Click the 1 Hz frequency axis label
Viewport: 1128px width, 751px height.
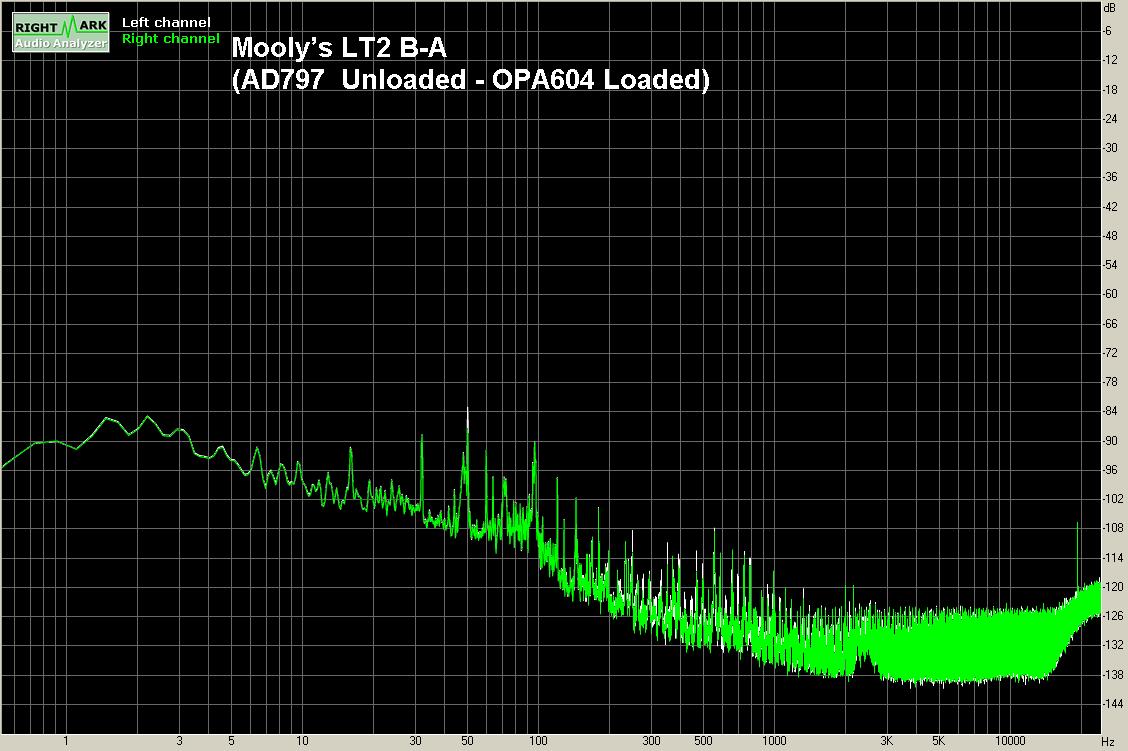coord(66,741)
